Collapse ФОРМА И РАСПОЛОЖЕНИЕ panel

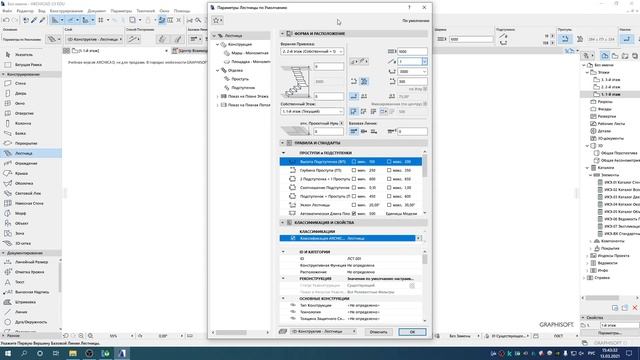click(282, 33)
